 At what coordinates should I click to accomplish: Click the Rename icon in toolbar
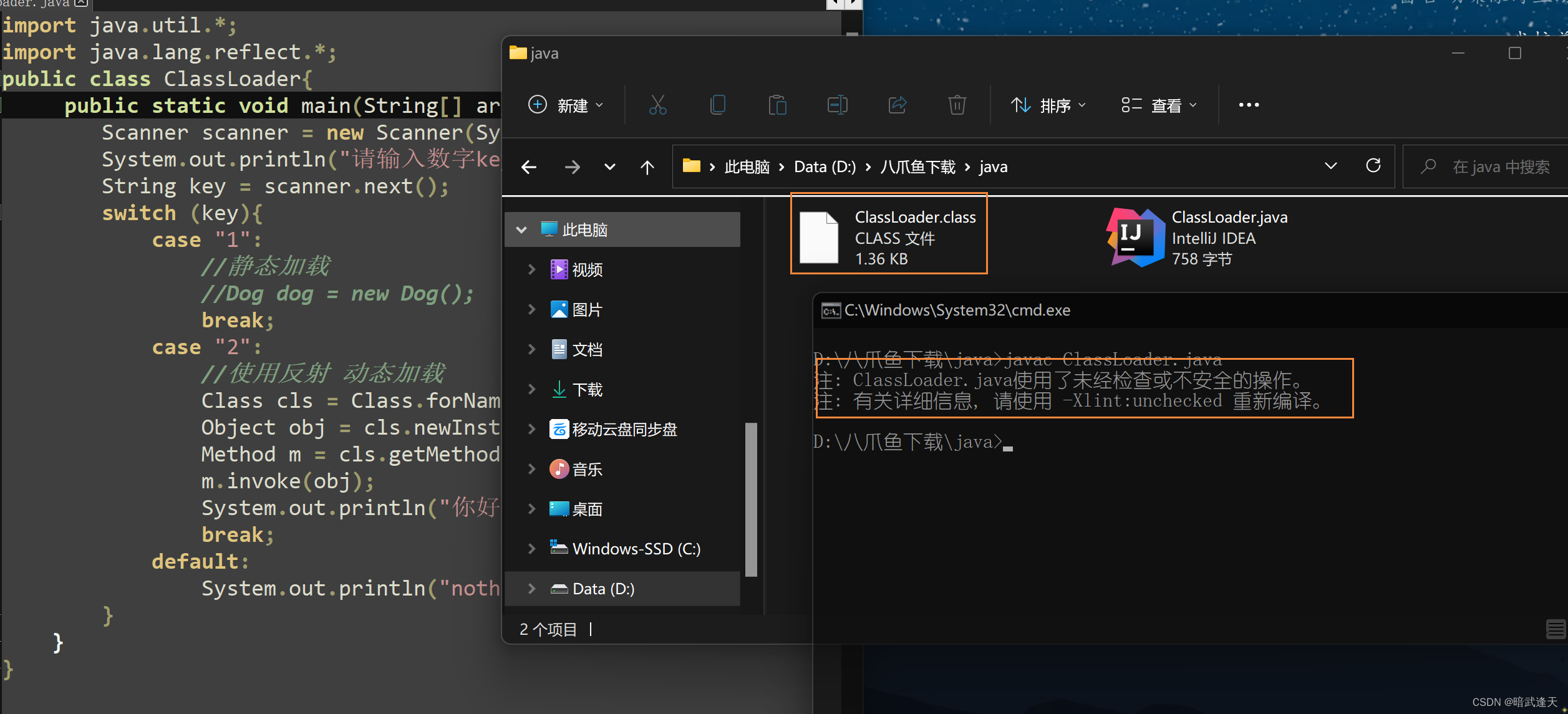click(837, 105)
